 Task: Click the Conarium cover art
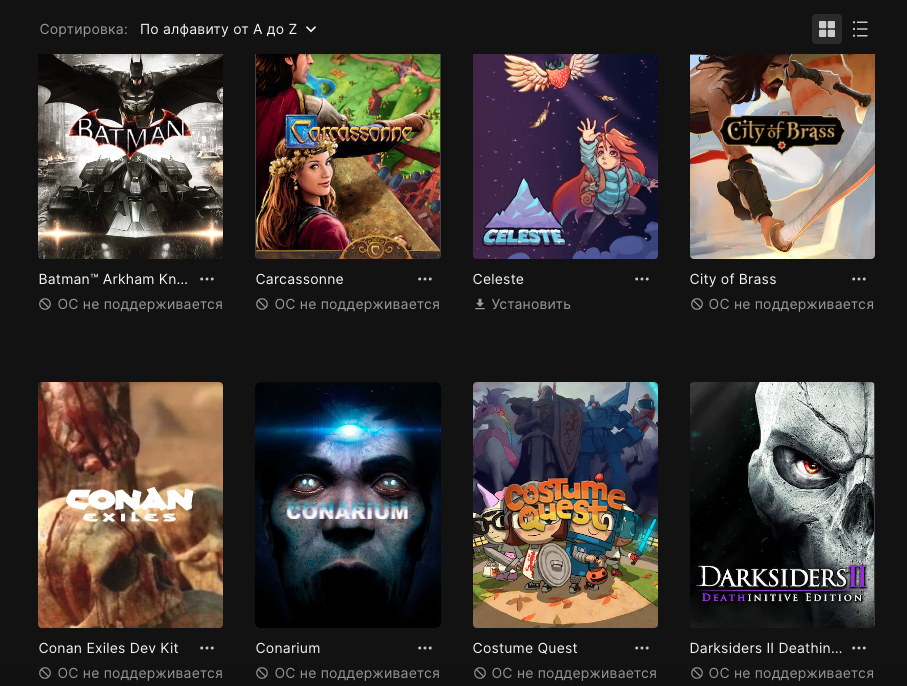tap(348, 504)
